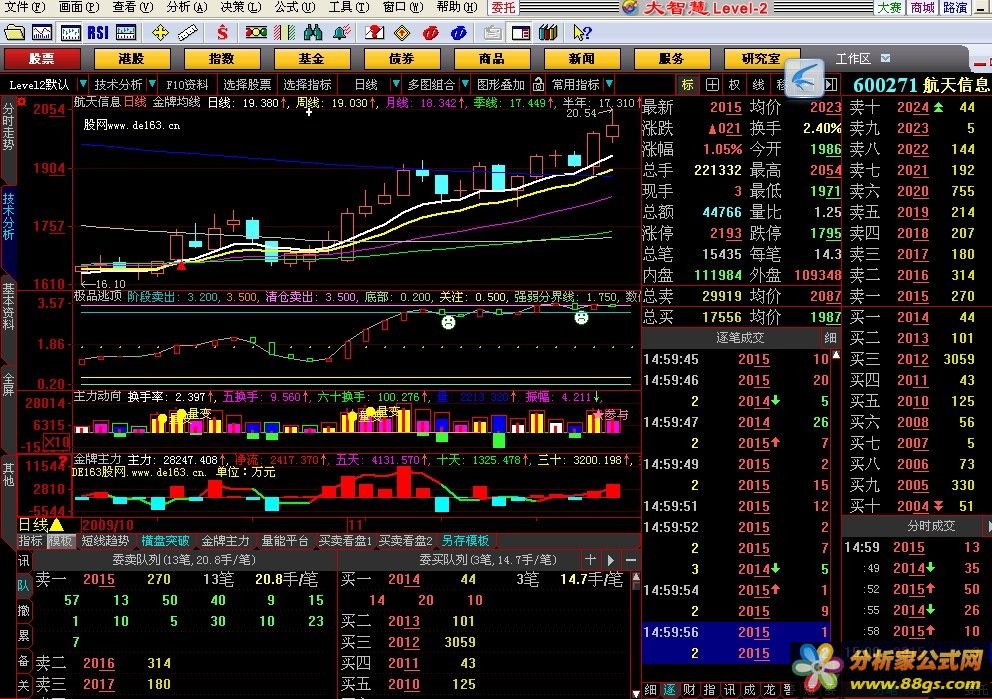Viewport: 992px width, 699px height.
Task: Click the yellow four-way move arrows icon
Action: point(160,32)
